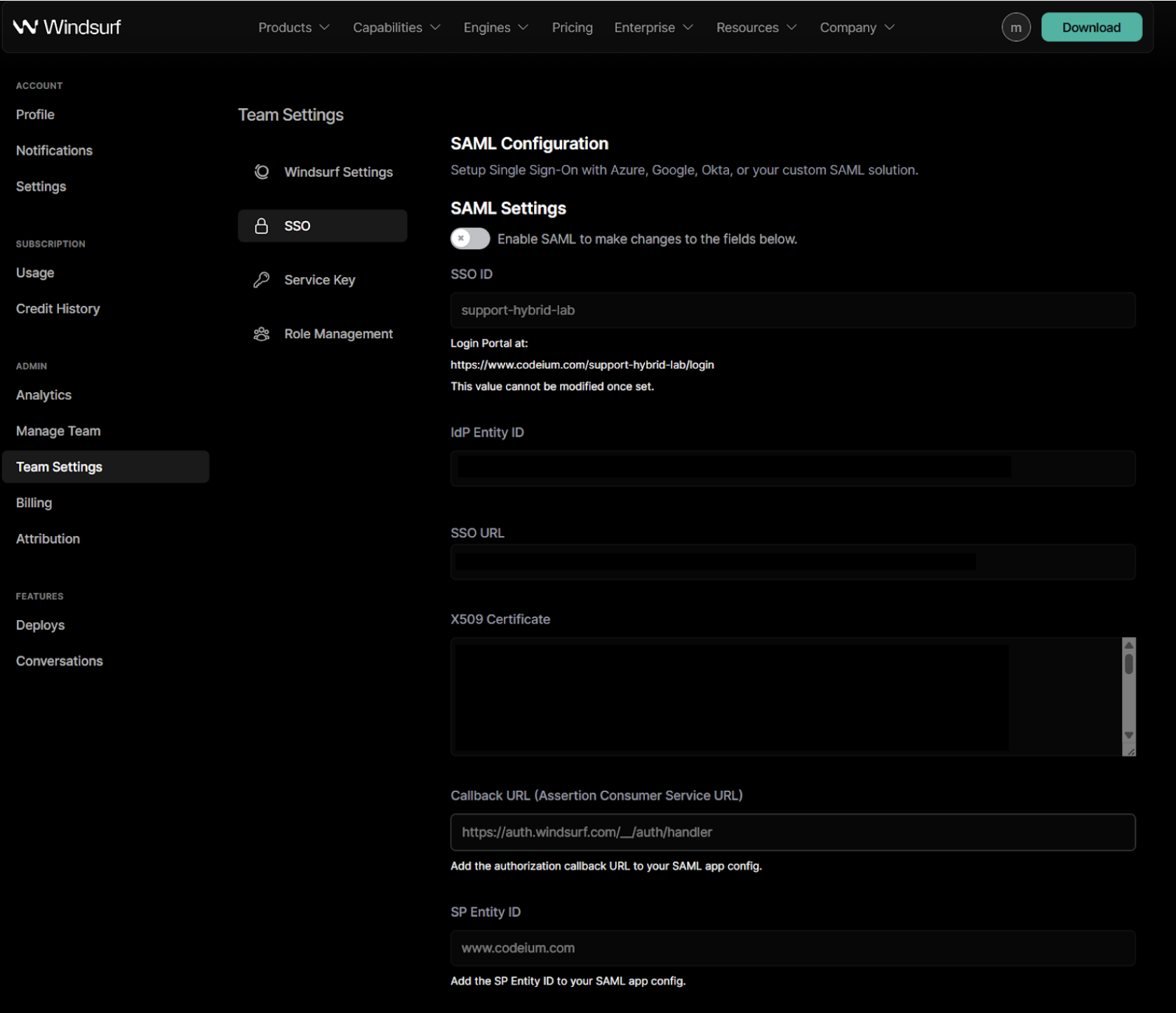Click the Service Key key icon
Viewport: 1176px width, 1013px height.
pyautogui.click(x=262, y=280)
